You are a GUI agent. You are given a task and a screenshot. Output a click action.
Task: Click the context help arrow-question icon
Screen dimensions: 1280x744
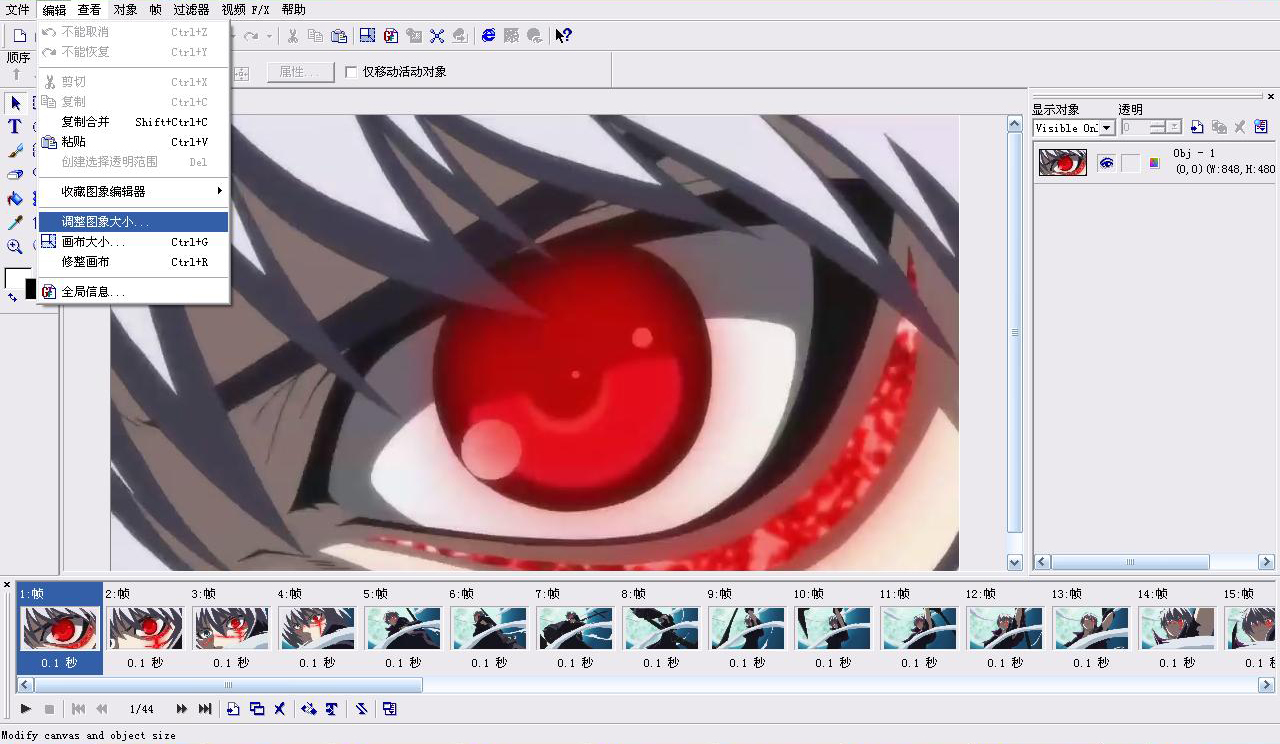pos(563,36)
